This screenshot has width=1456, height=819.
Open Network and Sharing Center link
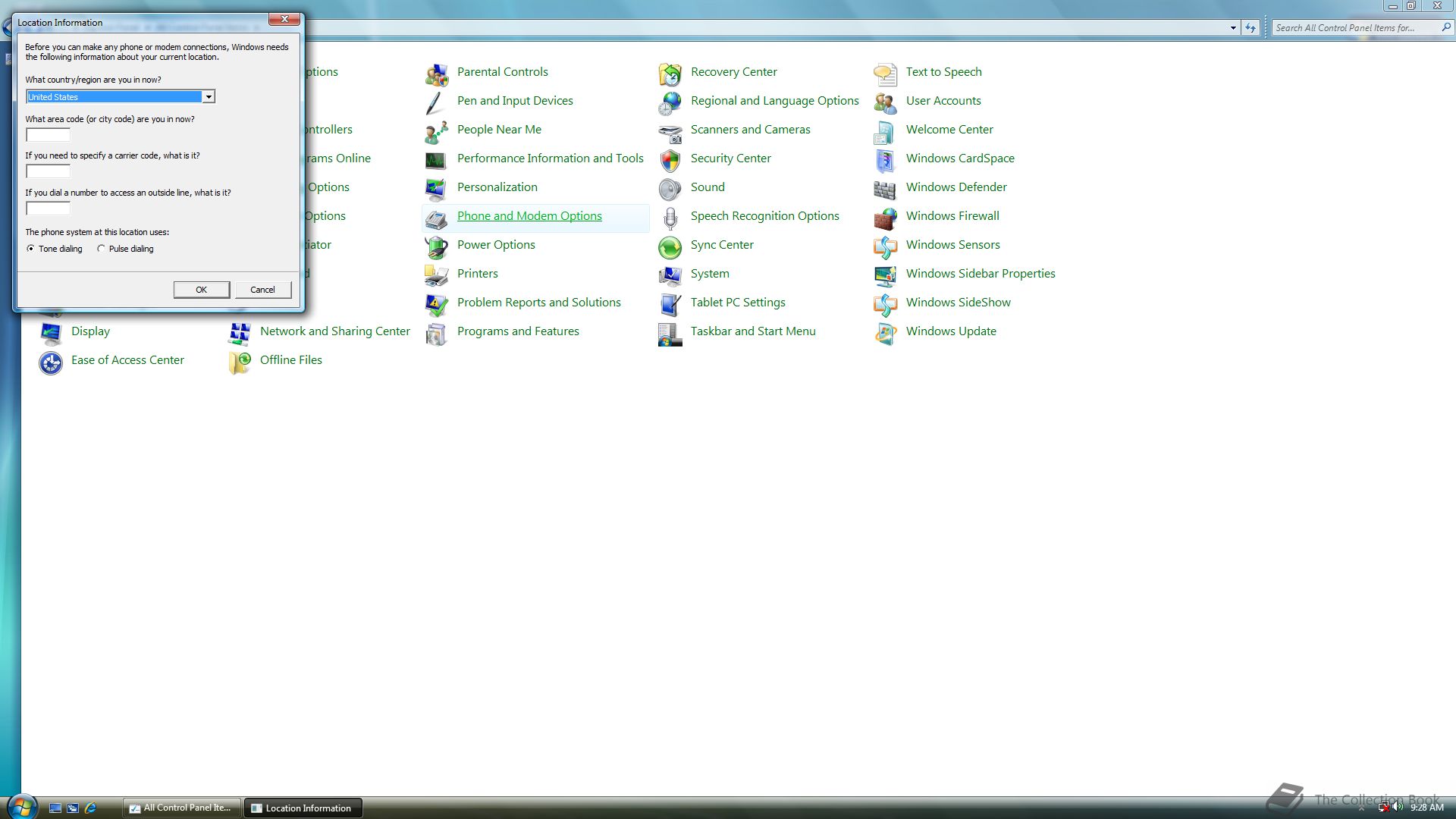click(335, 331)
